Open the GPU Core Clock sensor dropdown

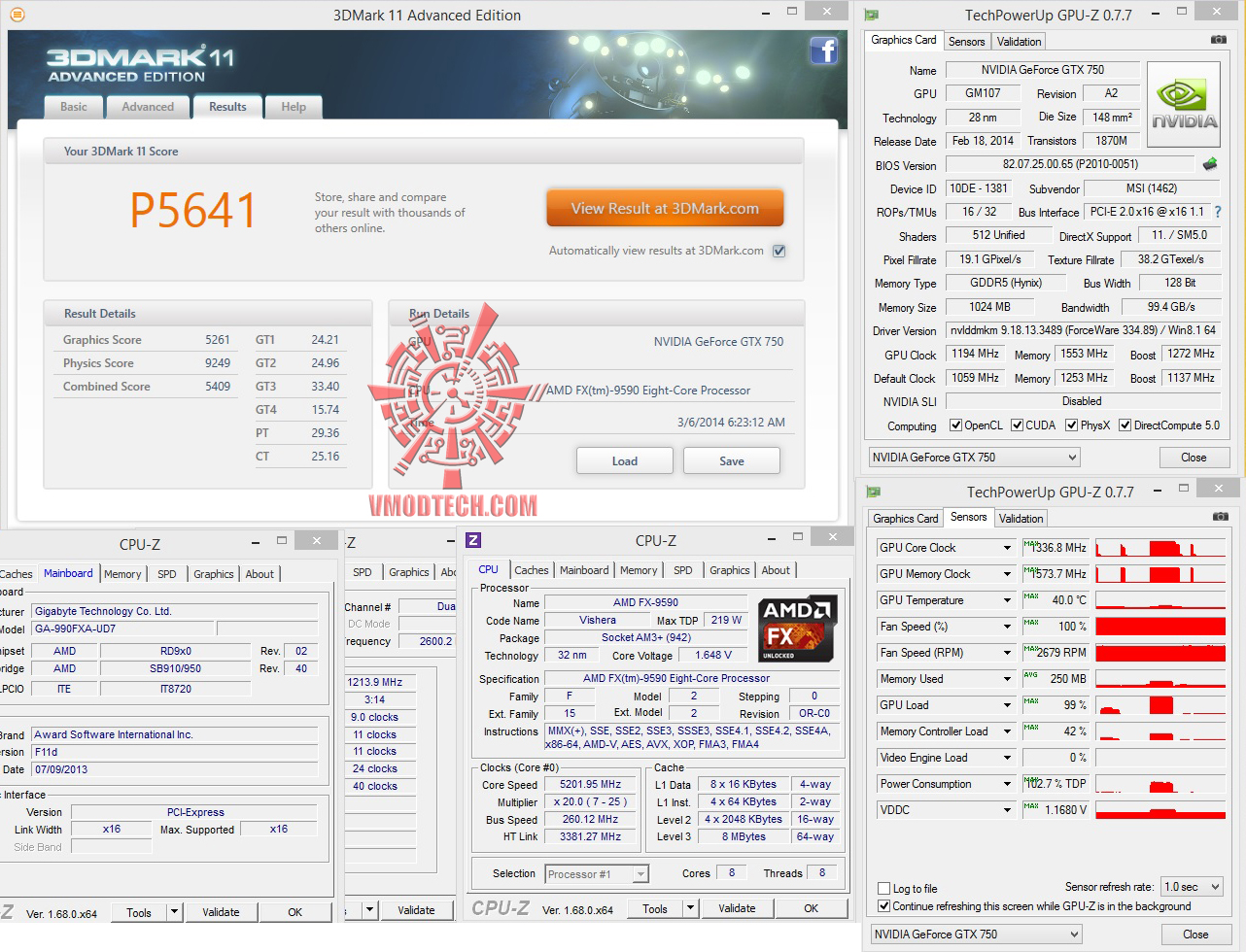pyautogui.click(x=1007, y=548)
